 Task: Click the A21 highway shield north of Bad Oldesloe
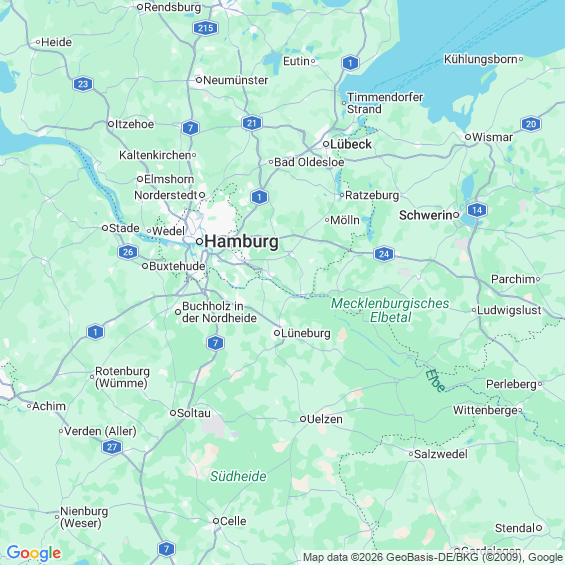[252, 123]
